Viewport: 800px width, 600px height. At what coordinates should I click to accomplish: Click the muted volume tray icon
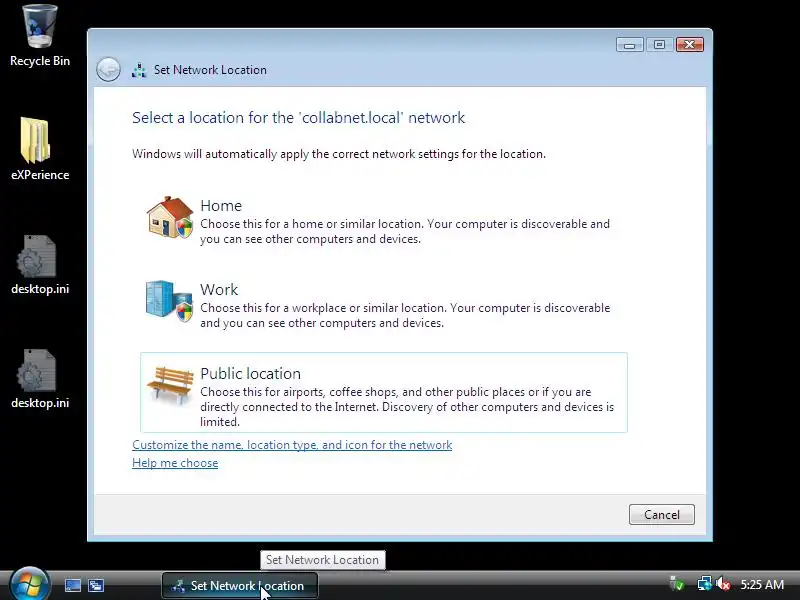723,584
